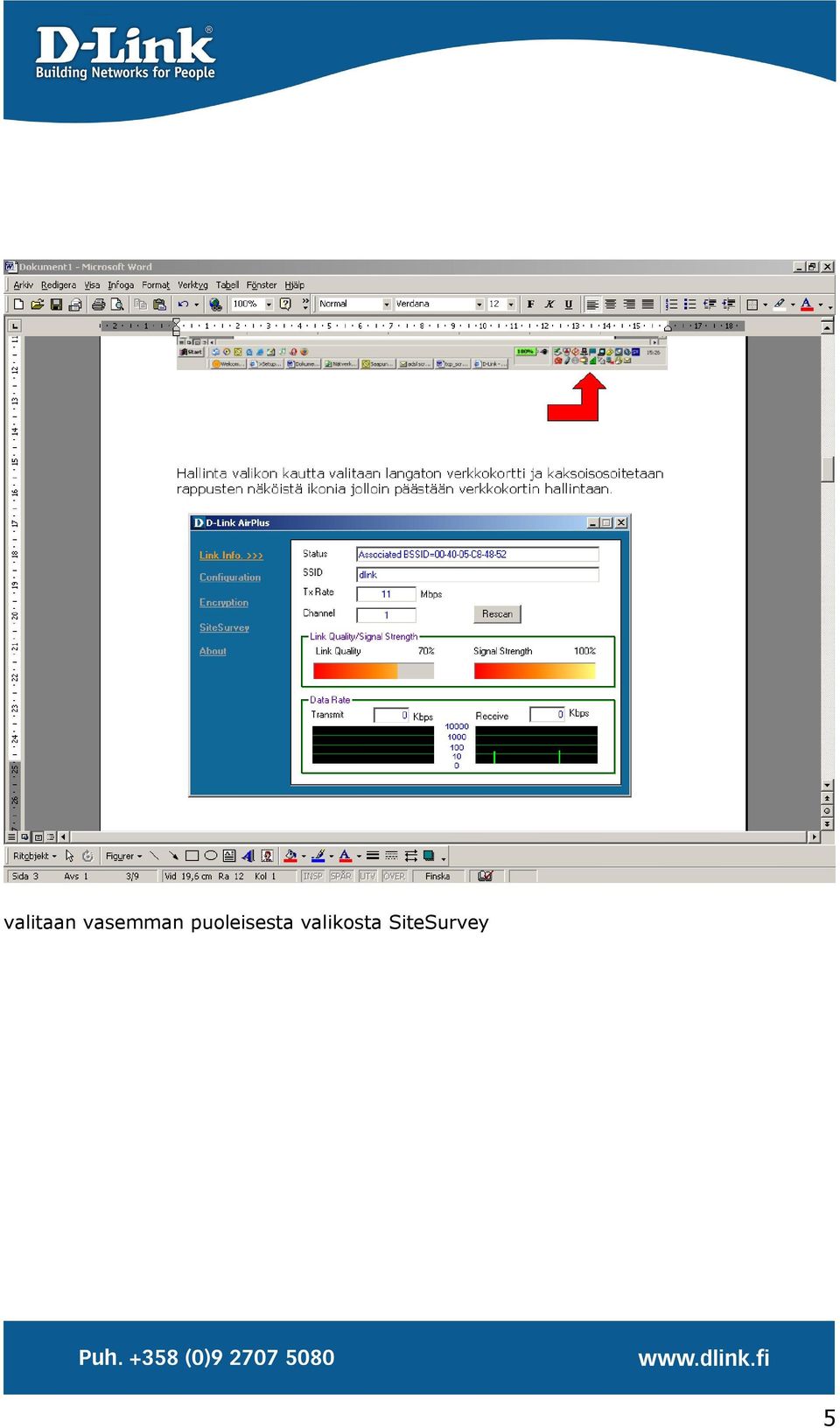The image size is (840, 1428).
Task: Open the Hjälp menu
Action: (295, 285)
